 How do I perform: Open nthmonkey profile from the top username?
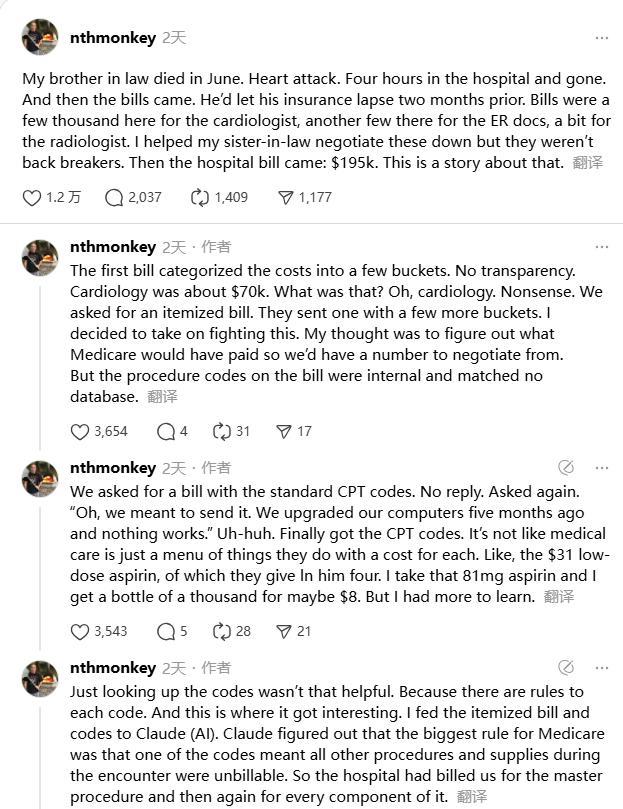click(112, 38)
